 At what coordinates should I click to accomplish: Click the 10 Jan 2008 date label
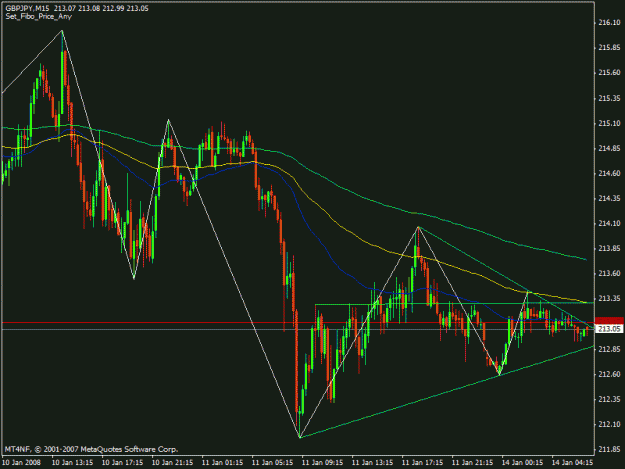(21, 463)
